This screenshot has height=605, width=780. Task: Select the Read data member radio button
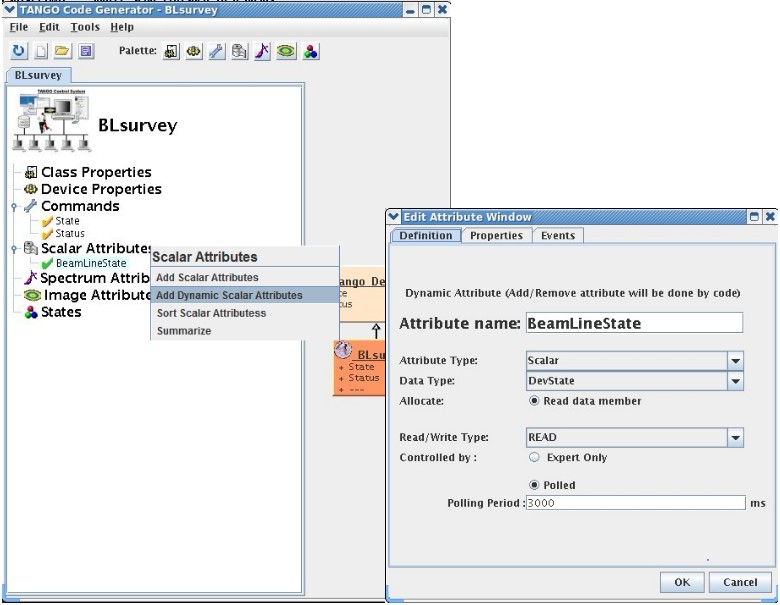tap(533, 401)
